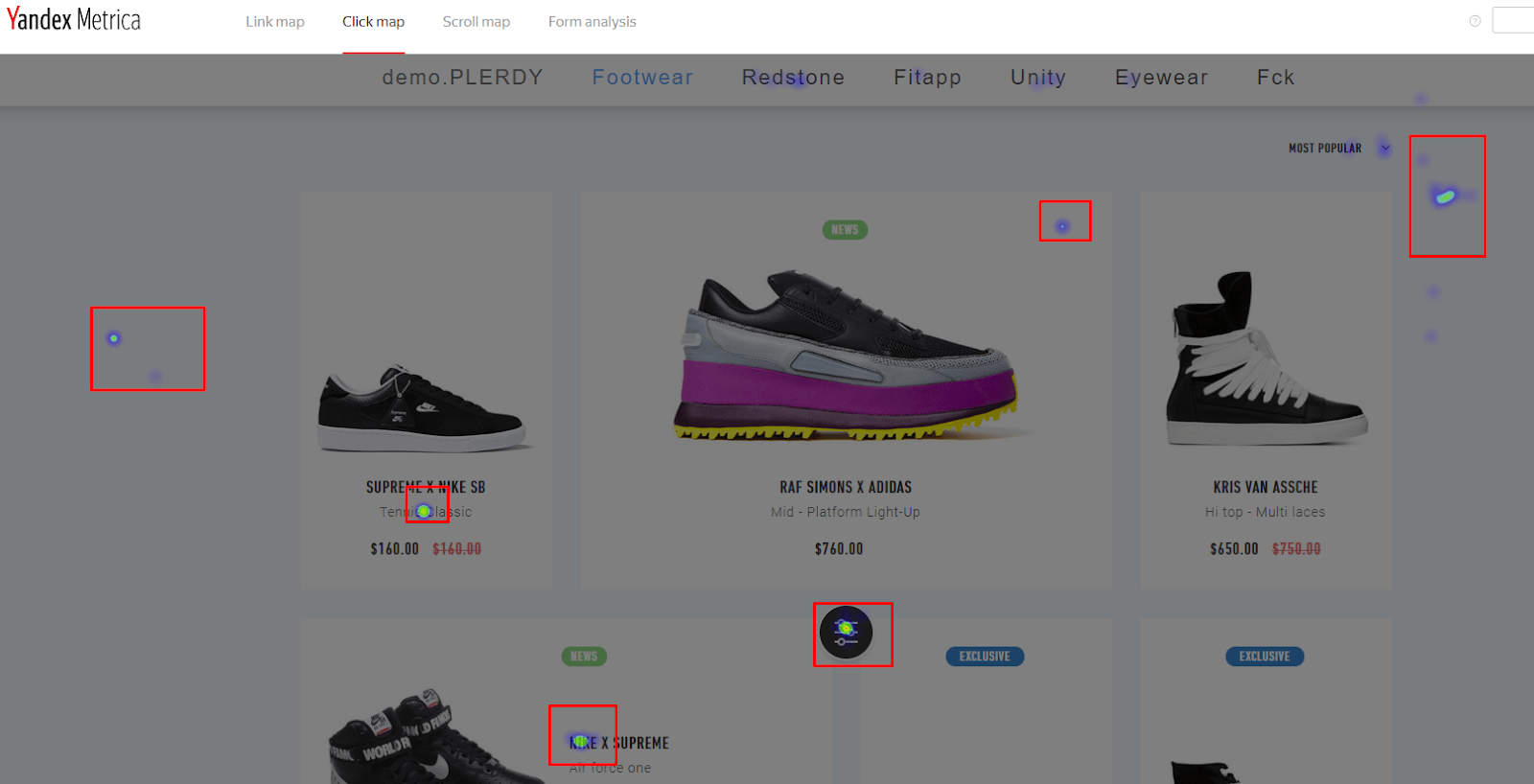Image resolution: width=1534 pixels, height=784 pixels.
Task: Click the Fck navigation item
Action: click(x=1276, y=78)
